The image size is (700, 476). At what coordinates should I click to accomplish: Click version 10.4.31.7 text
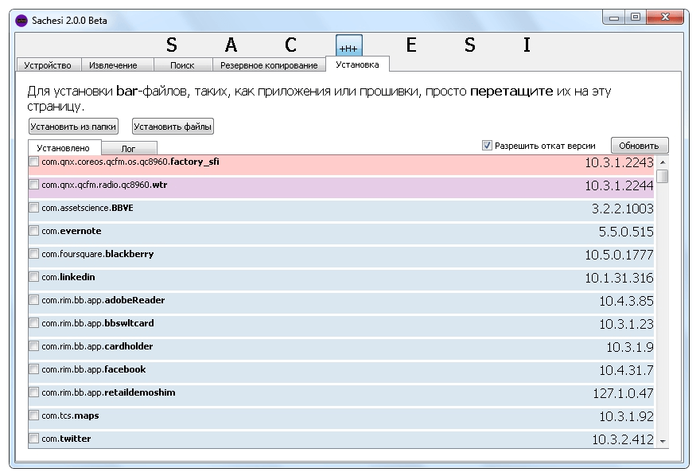click(x=626, y=370)
